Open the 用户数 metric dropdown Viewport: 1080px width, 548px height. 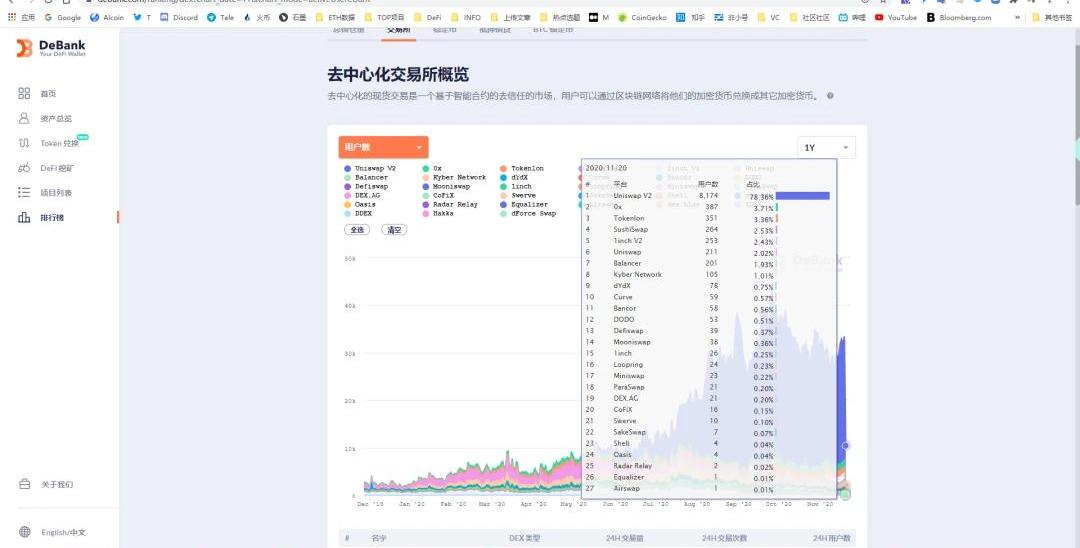tap(383, 147)
